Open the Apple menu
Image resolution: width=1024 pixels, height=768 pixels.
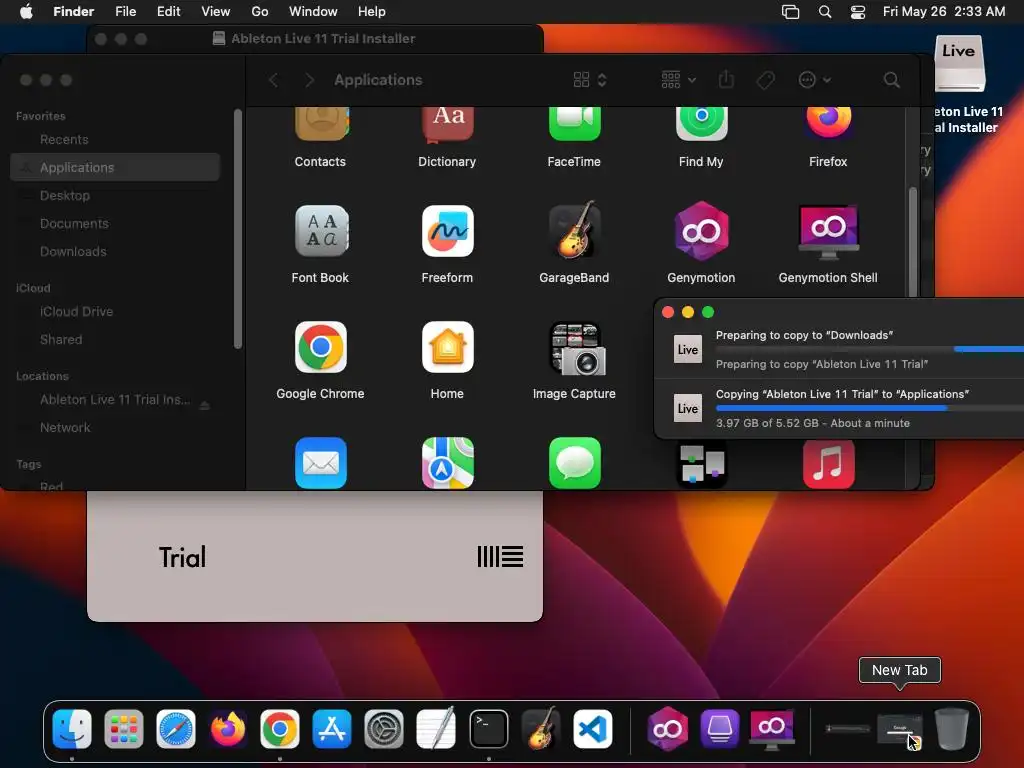point(26,12)
